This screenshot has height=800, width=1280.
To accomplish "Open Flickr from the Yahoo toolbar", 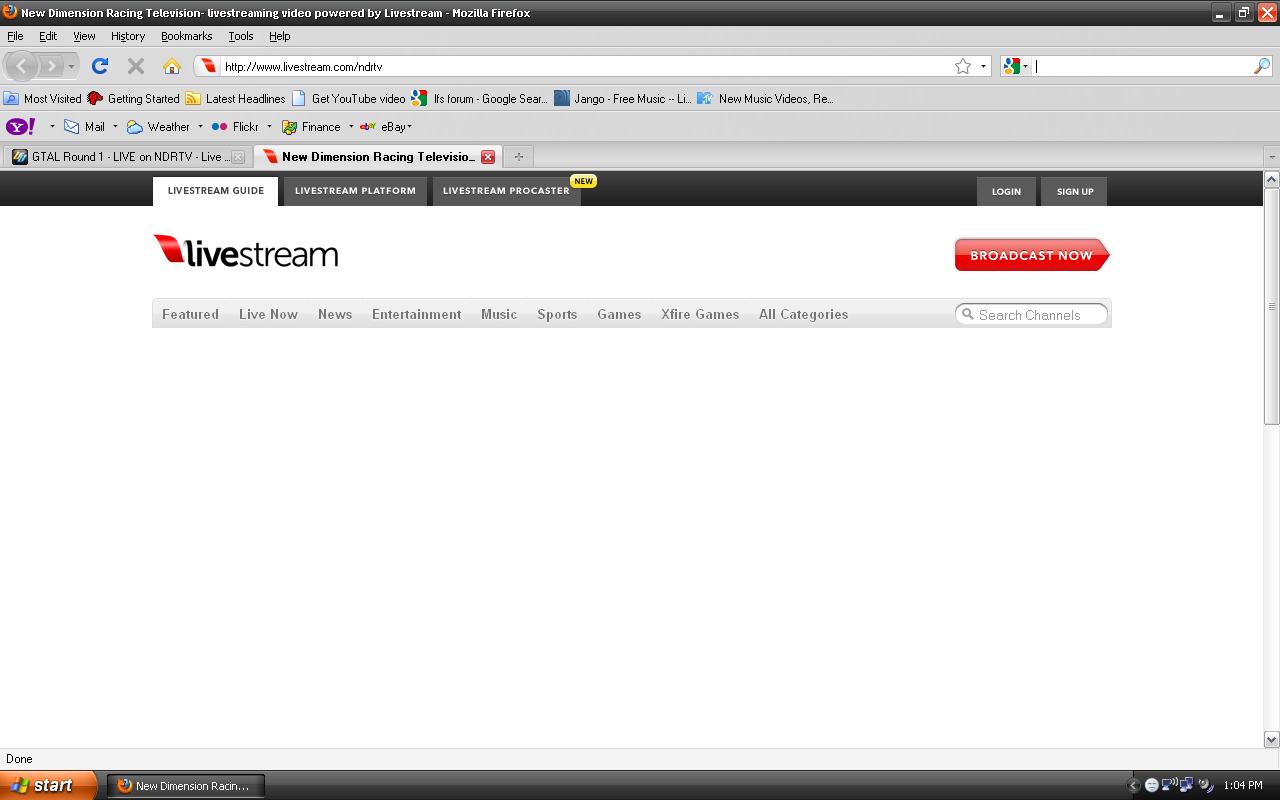I will tap(235, 127).
